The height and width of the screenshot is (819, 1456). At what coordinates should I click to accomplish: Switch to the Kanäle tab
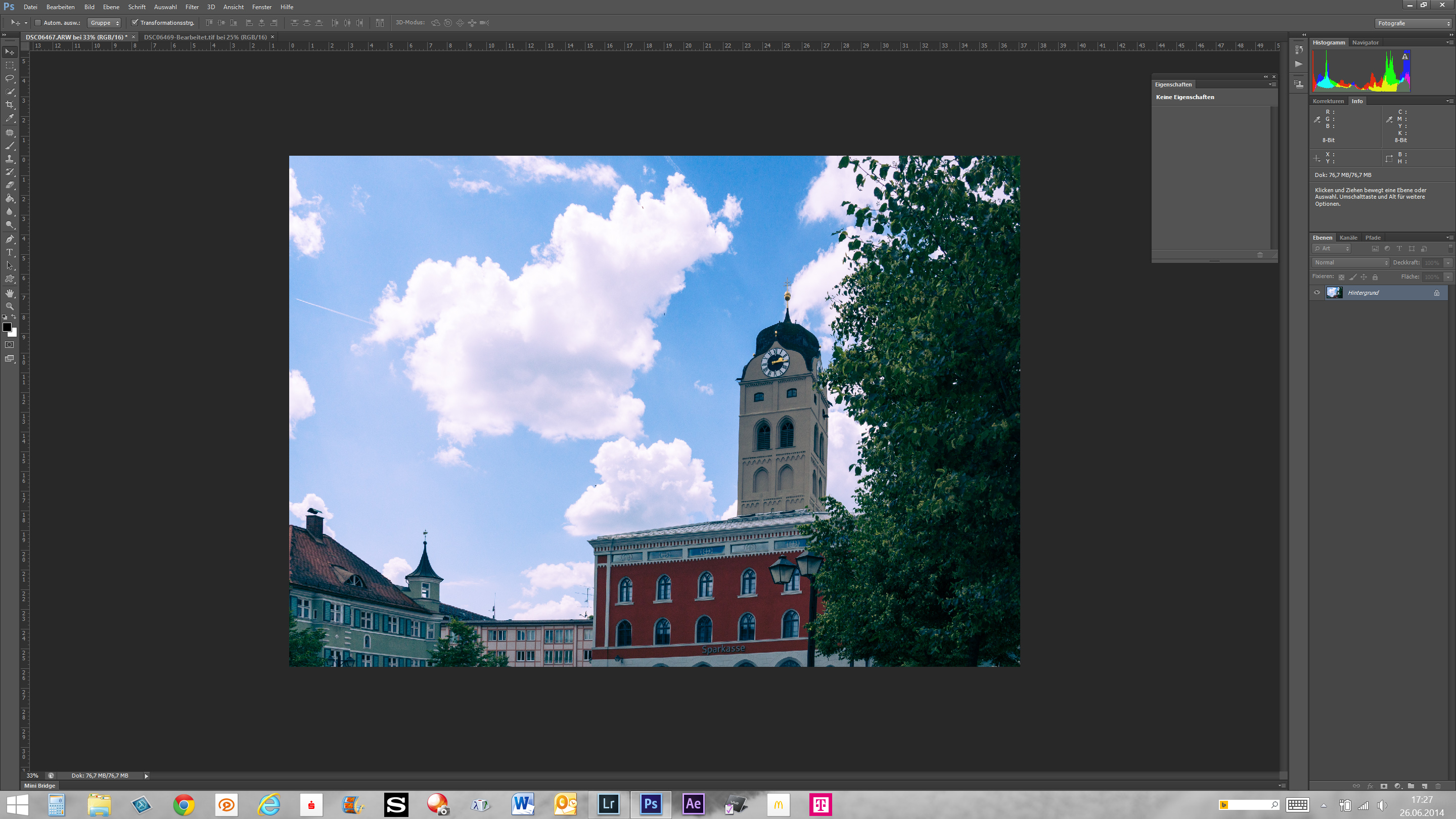coord(1348,238)
